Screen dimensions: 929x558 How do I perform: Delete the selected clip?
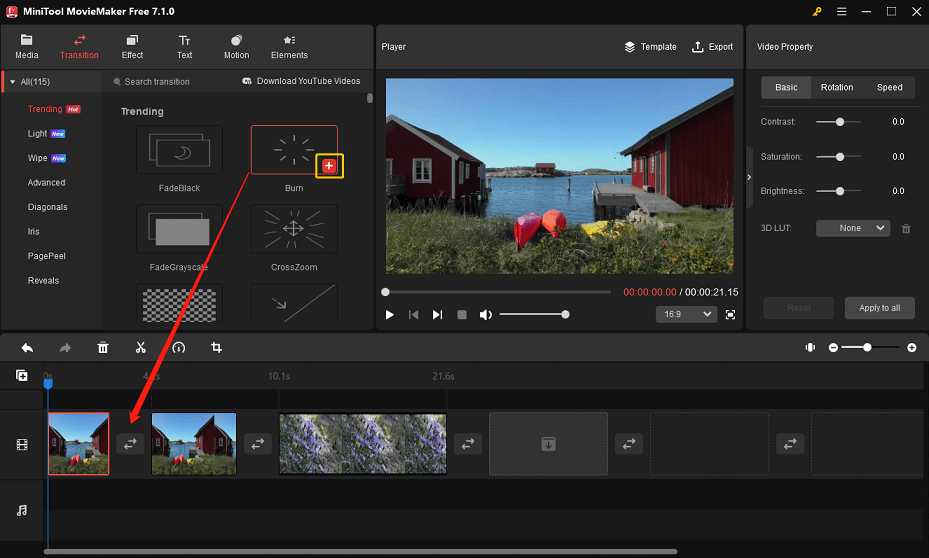pyautogui.click(x=102, y=348)
